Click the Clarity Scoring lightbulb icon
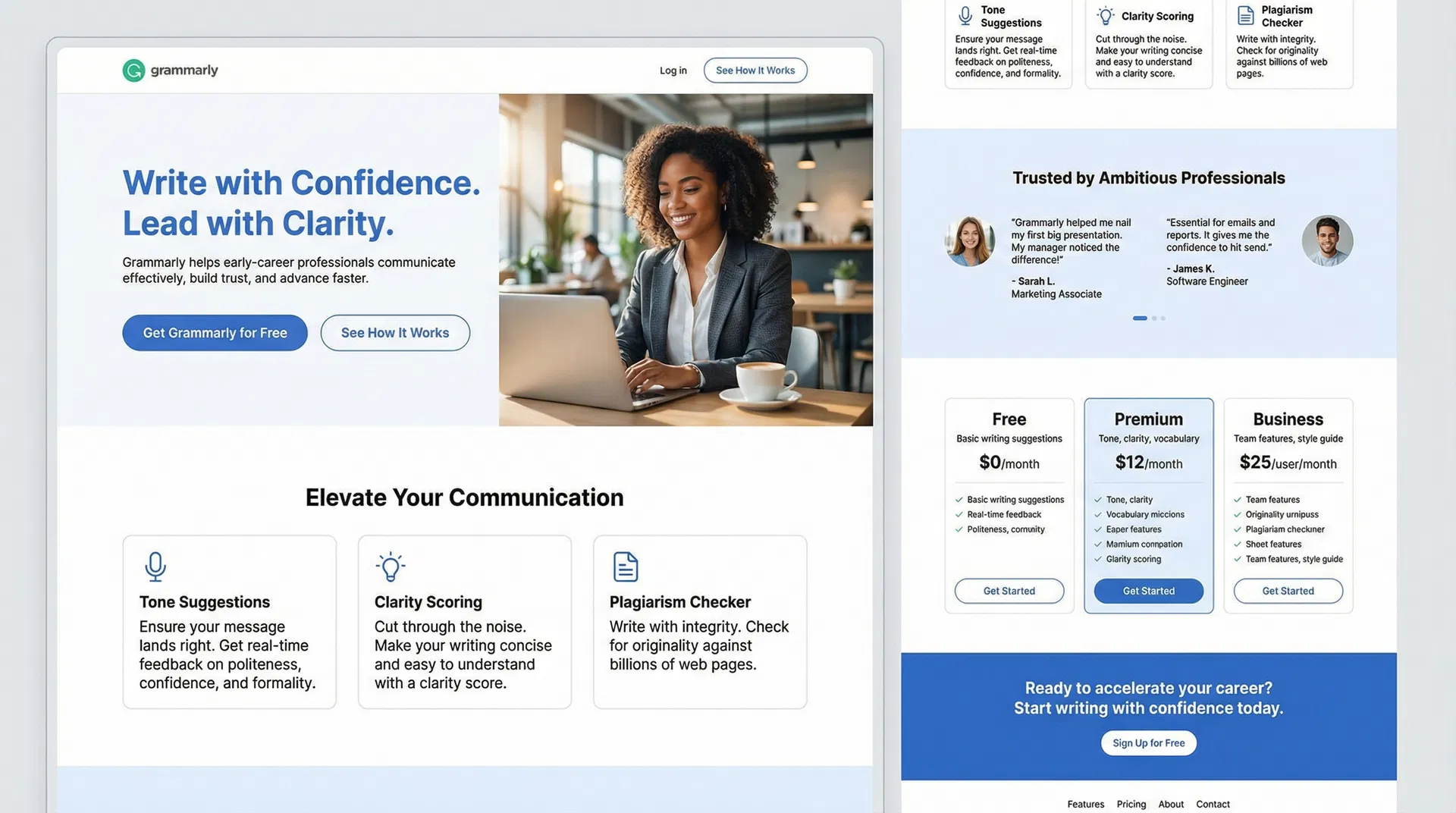Screen dimensions: 1456x813 tap(390, 566)
